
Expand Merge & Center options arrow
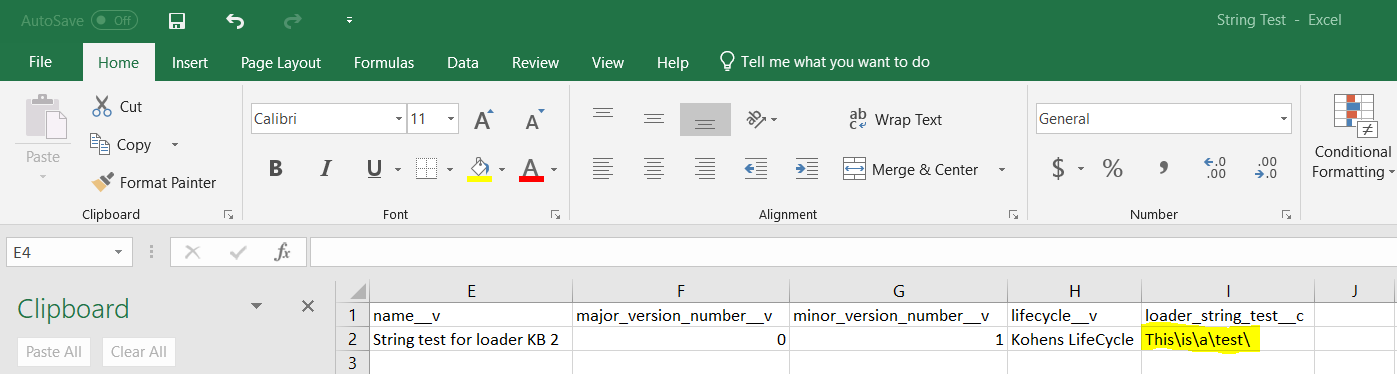pos(1001,169)
